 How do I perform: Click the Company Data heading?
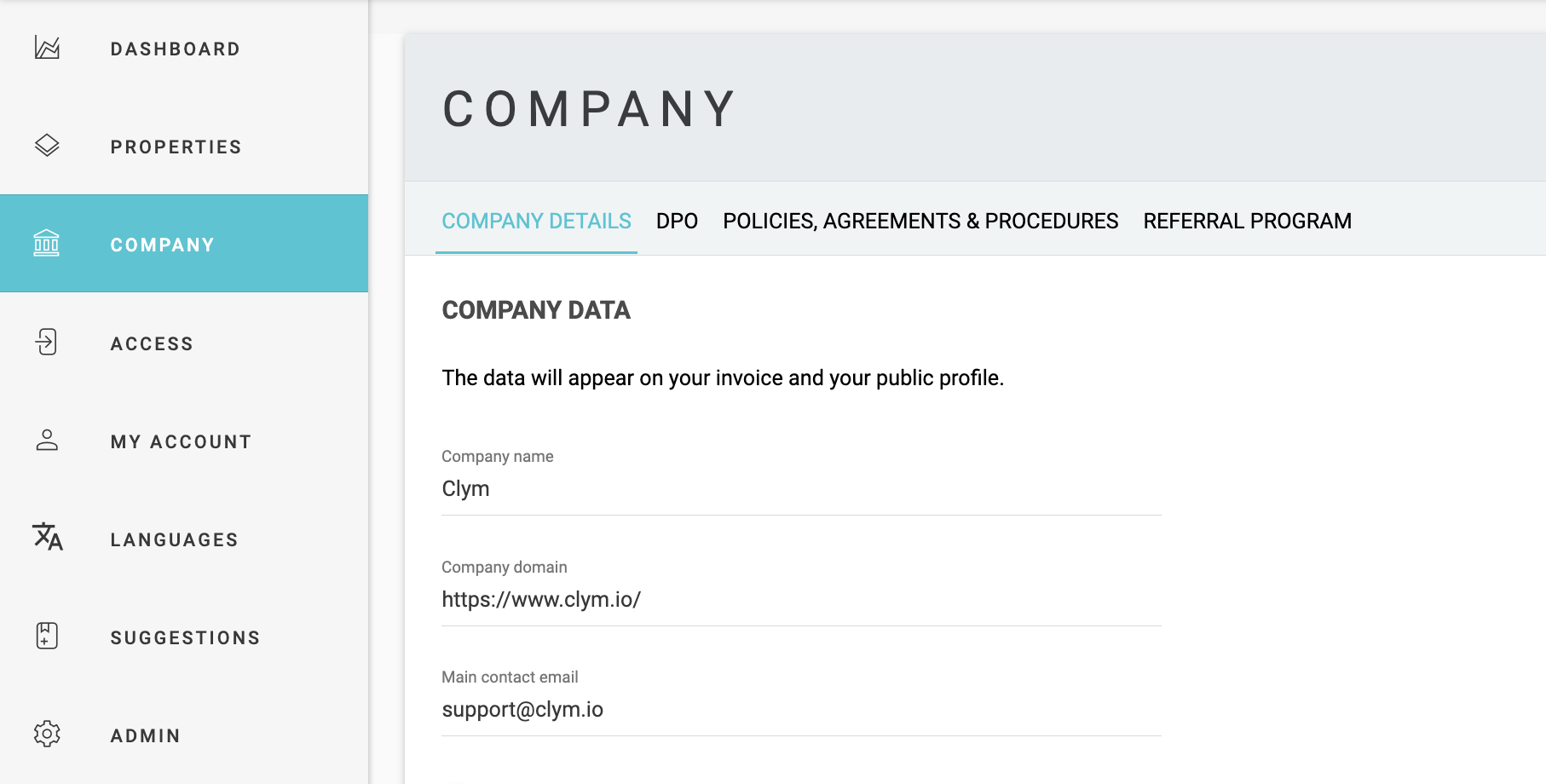click(536, 310)
